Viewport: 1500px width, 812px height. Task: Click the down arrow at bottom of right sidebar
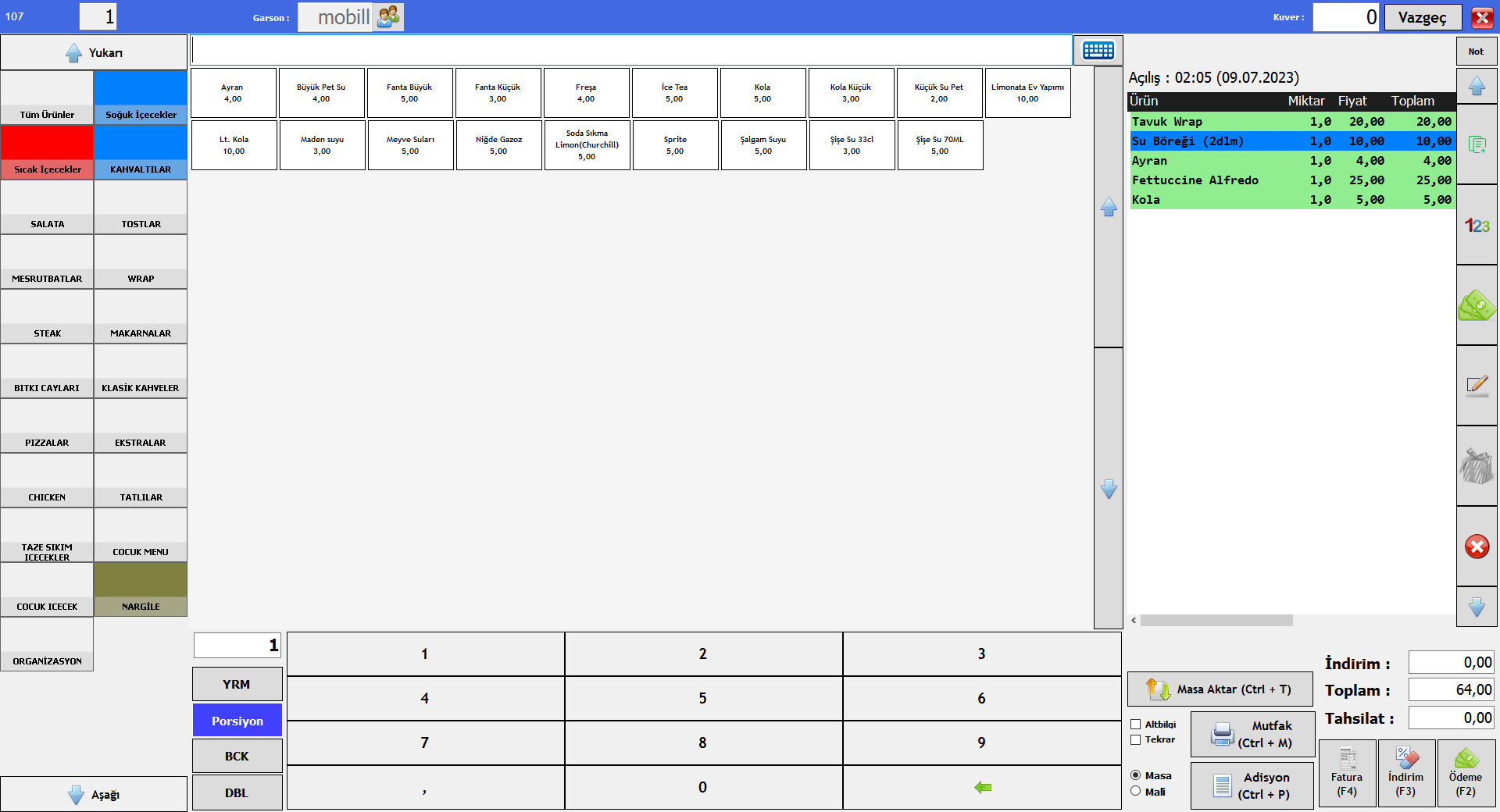1477,607
